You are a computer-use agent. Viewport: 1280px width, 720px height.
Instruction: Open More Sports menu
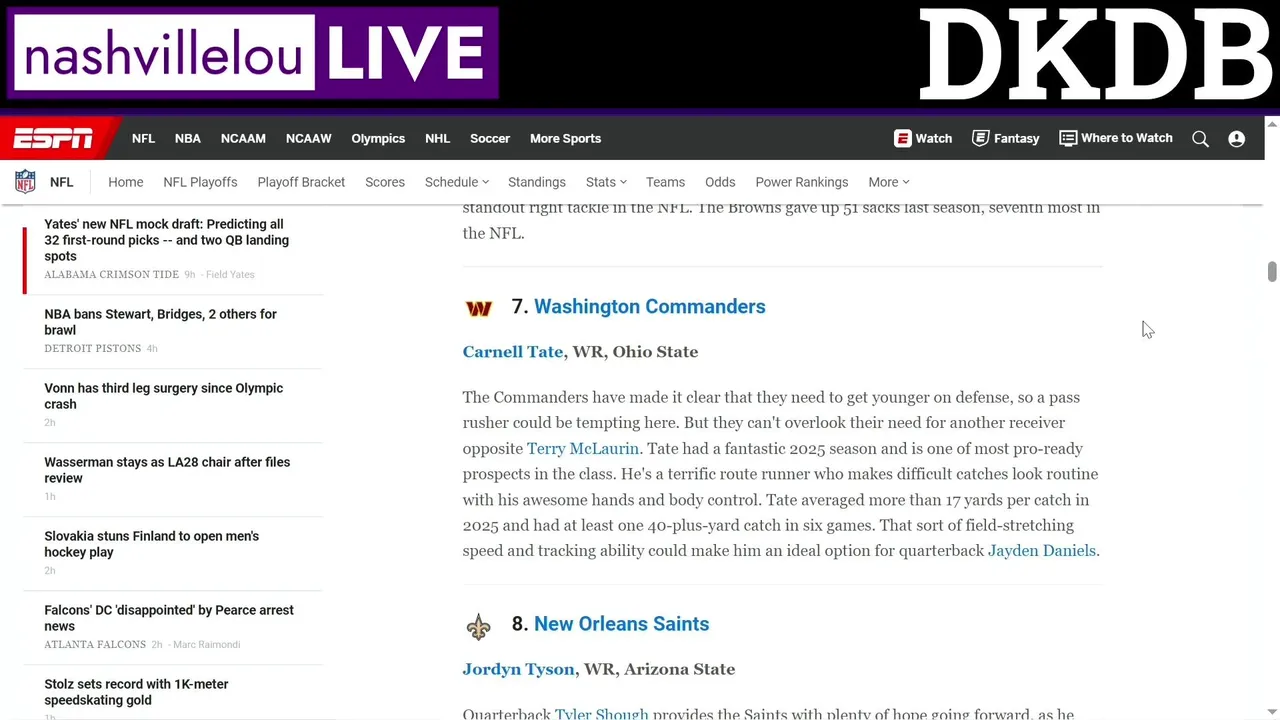565,138
